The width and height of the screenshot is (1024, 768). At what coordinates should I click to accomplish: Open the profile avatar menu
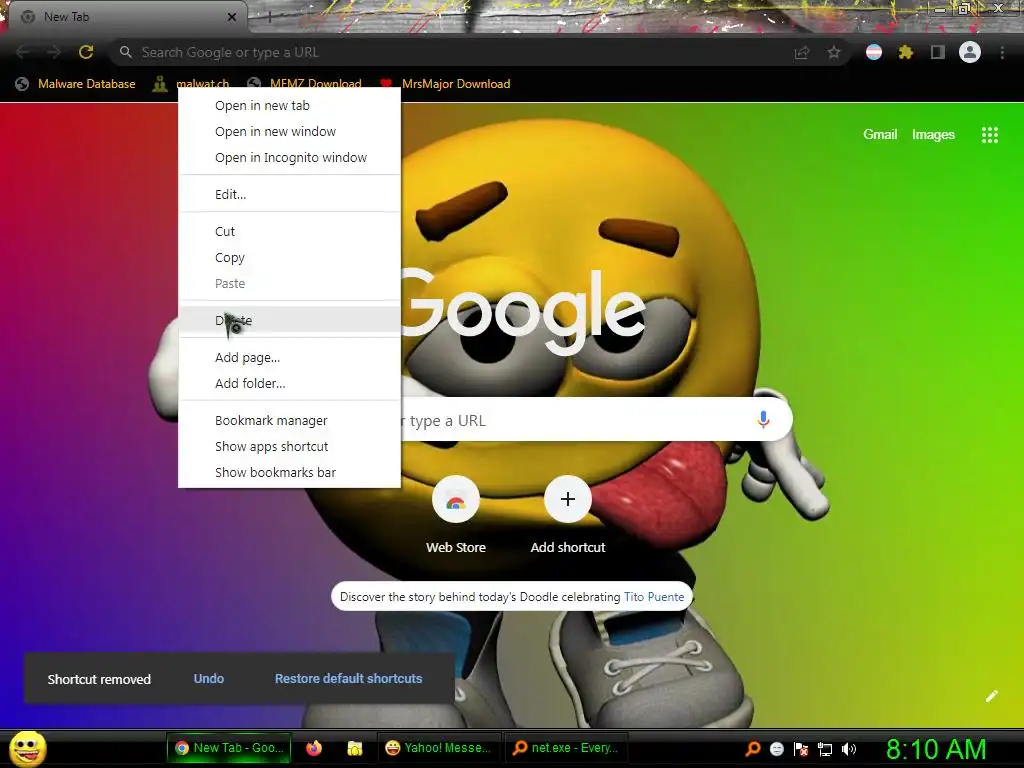[x=970, y=52]
